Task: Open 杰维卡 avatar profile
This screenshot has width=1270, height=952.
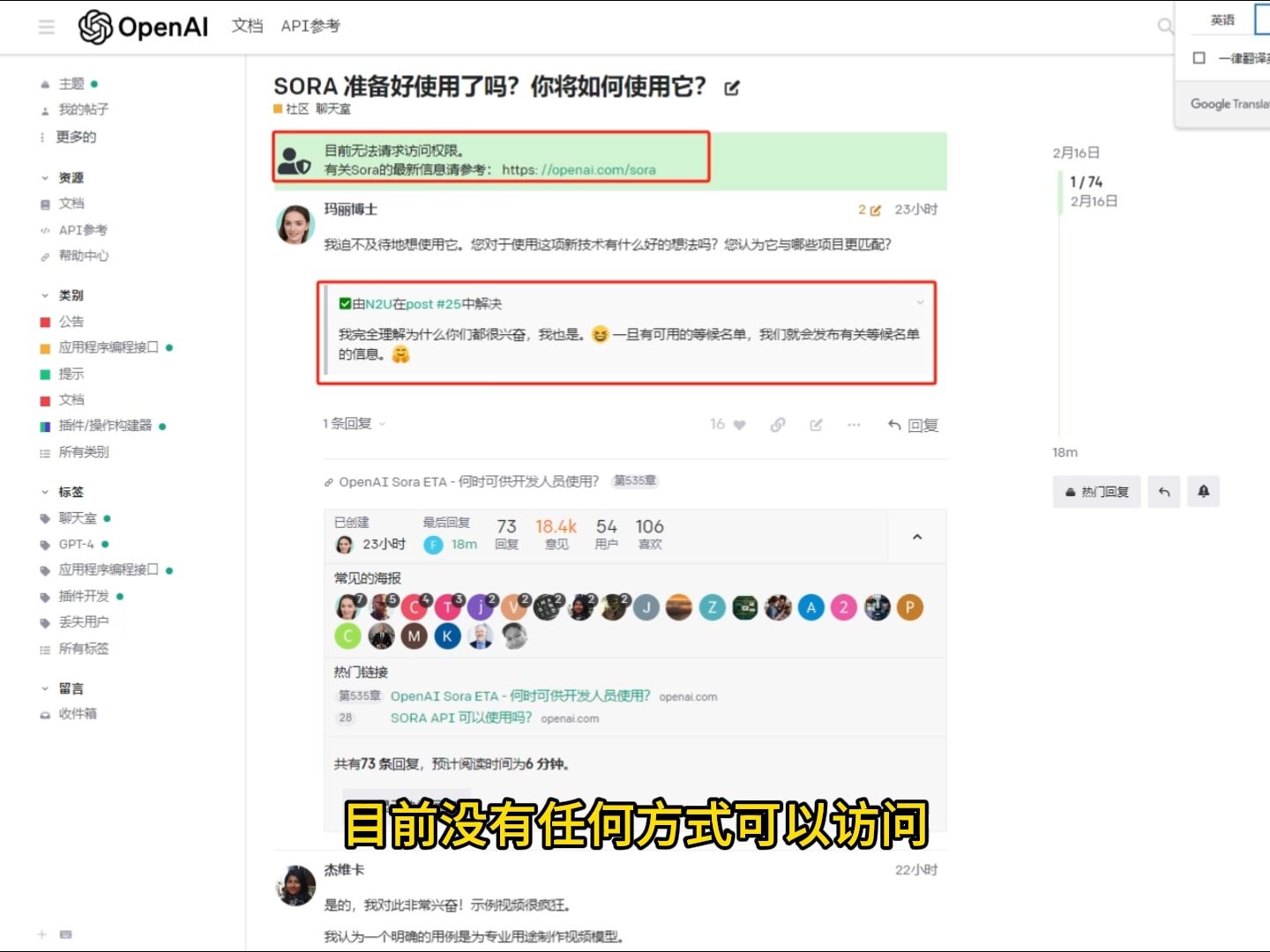Action: click(296, 885)
